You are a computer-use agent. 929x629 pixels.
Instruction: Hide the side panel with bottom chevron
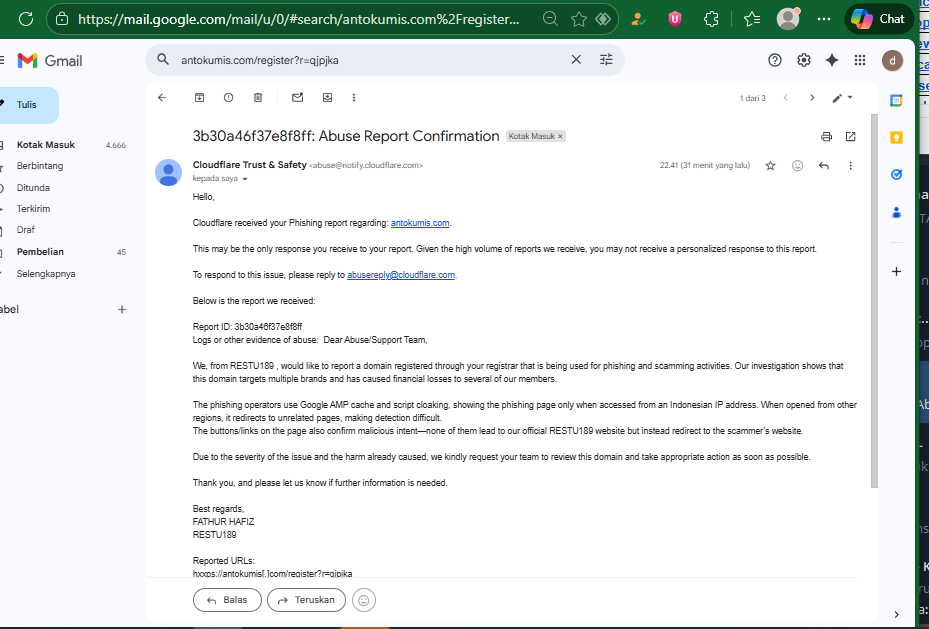pos(896,614)
